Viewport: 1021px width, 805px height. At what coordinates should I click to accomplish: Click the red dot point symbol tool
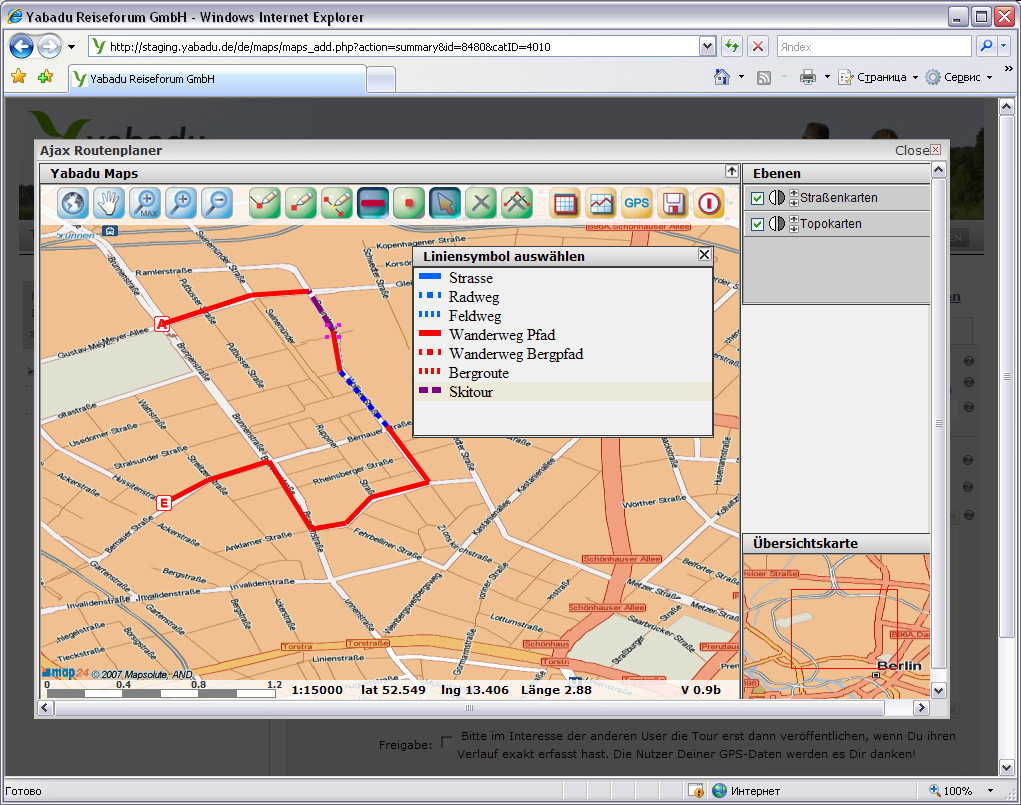[409, 203]
